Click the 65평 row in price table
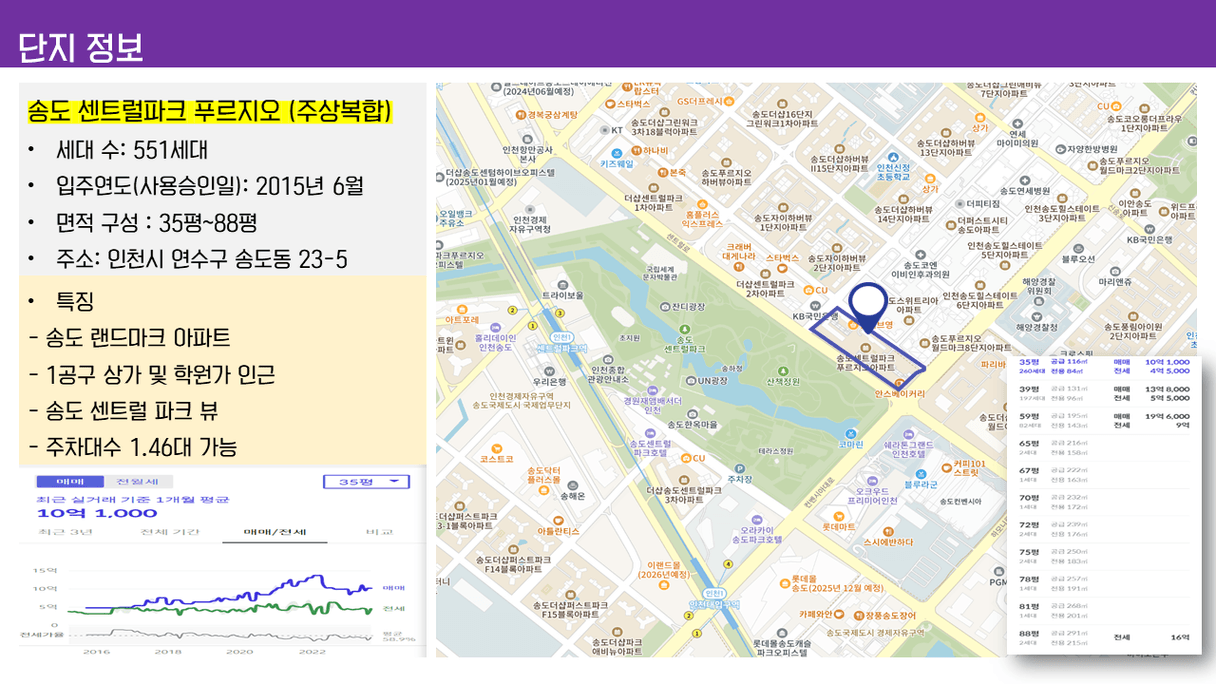Viewport: 1216px width, 684px height. pos(1104,447)
